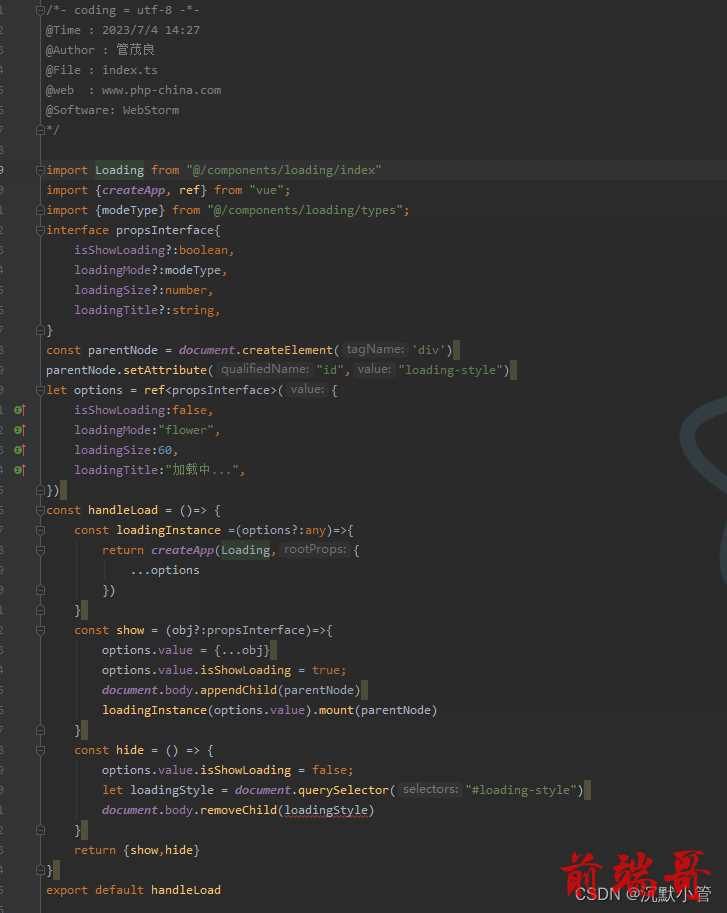The image size is (727, 913).
Task: Click the ...options spread line
Action: click(165, 570)
